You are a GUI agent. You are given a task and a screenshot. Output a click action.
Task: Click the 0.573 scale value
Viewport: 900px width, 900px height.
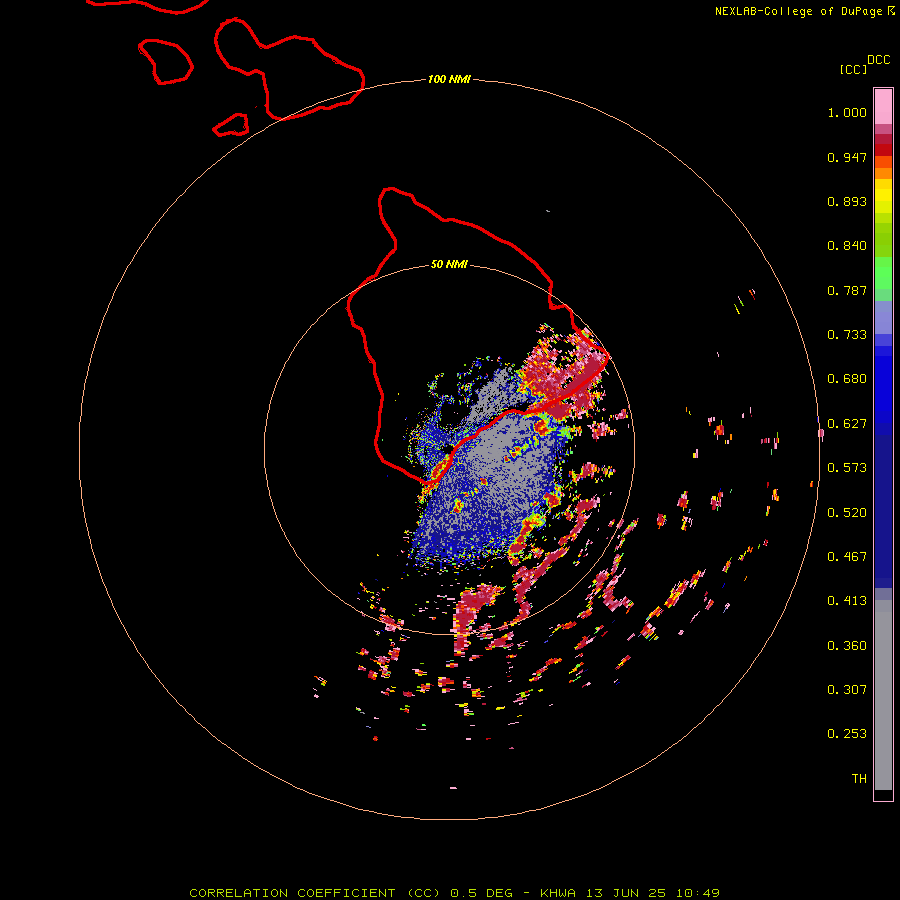click(847, 468)
